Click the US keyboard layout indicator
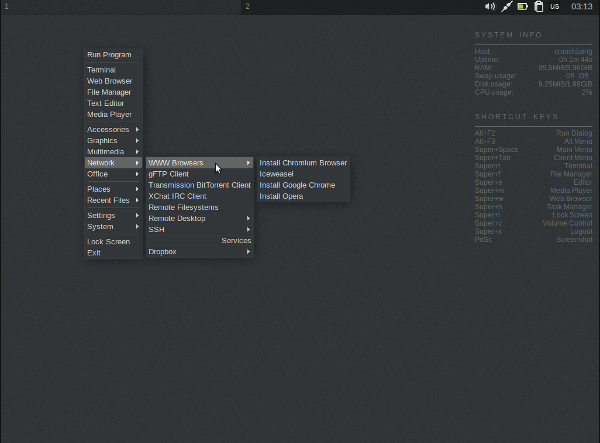This screenshot has height=443, width=600. (555, 7)
